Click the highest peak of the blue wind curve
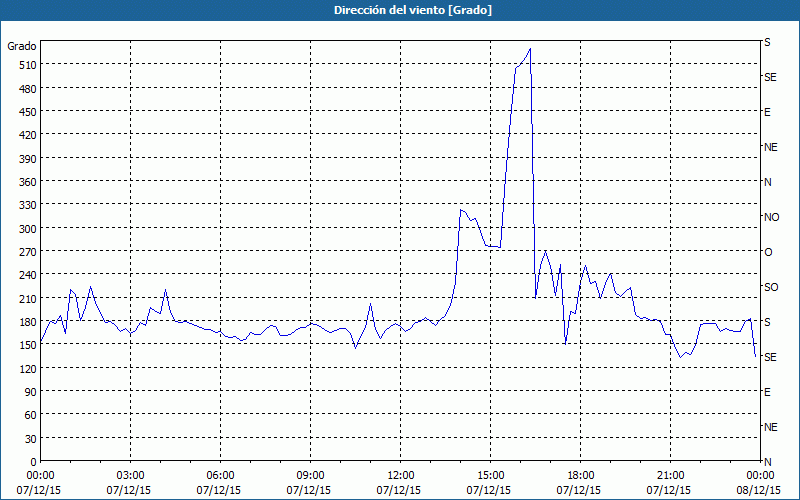The image size is (800, 500). click(x=531, y=49)
